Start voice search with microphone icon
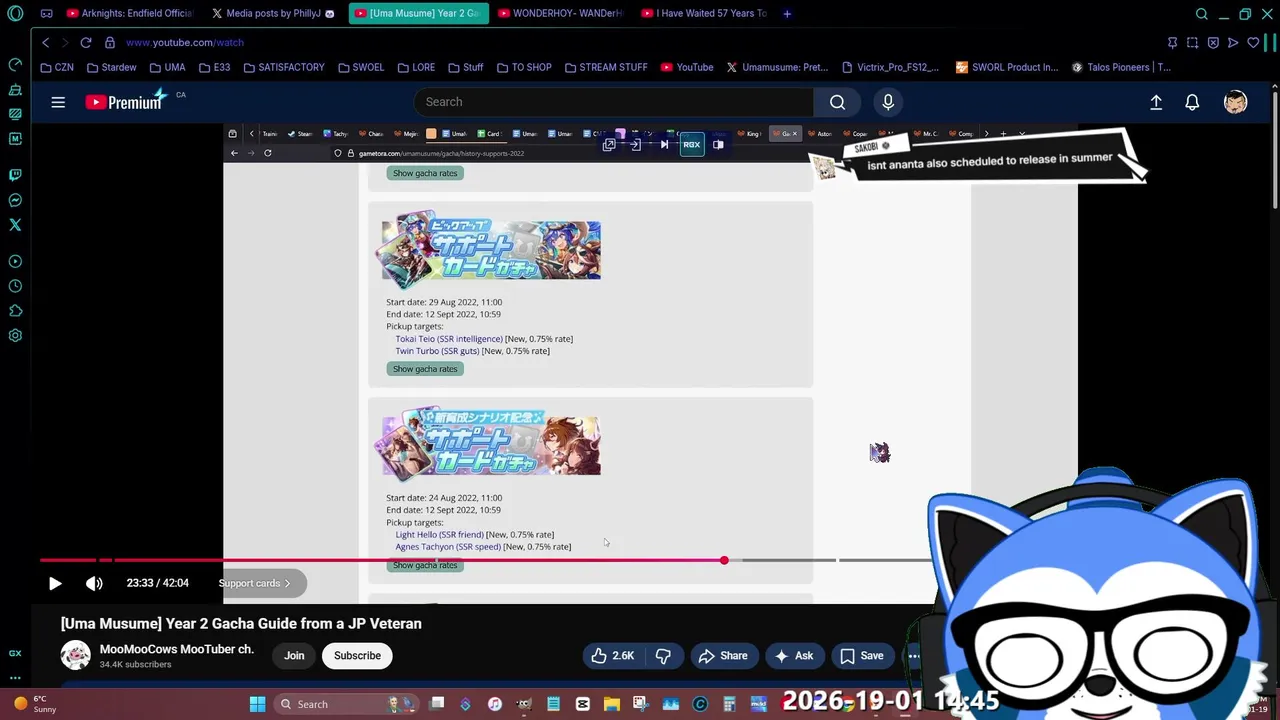Viewport: 1280px width, 720px height. click(x=888, y=102)
